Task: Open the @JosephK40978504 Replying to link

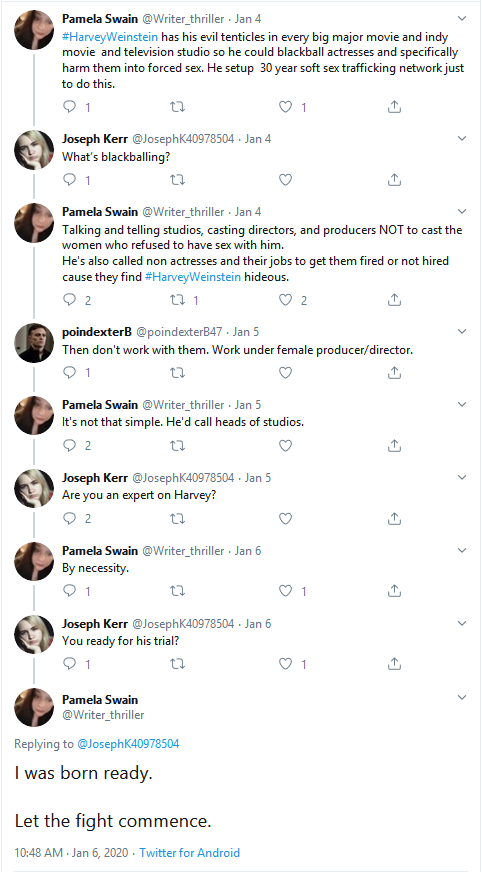Action: click(127, 744)
